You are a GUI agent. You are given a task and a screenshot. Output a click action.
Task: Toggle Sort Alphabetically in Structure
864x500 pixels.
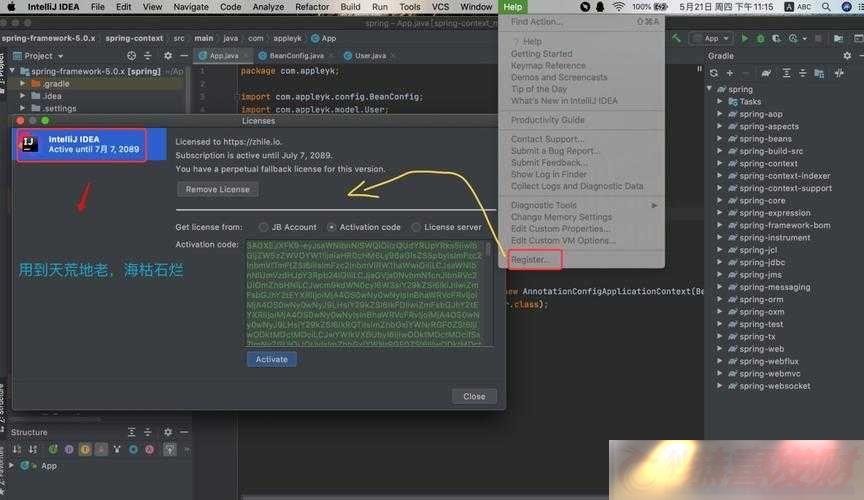pyautogui.click(x=33, y=450)
